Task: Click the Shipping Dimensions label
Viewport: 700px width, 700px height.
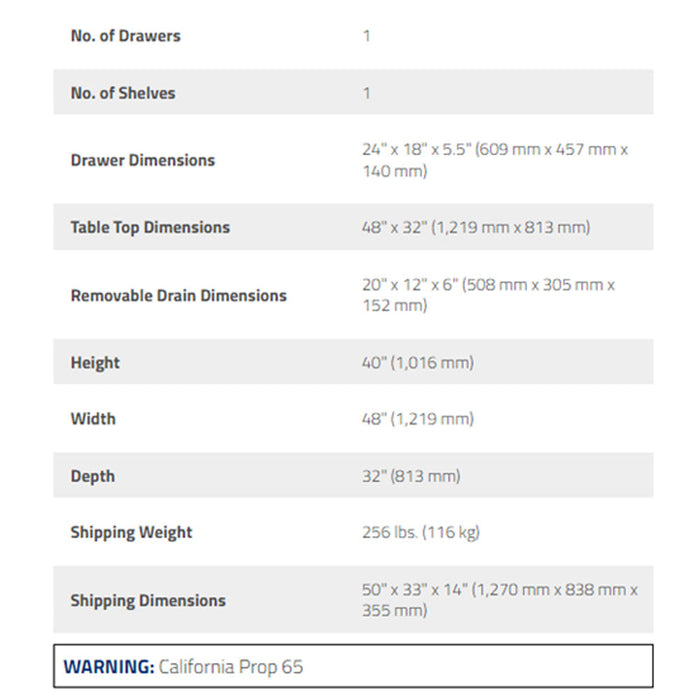Action: tap(148, 600)
